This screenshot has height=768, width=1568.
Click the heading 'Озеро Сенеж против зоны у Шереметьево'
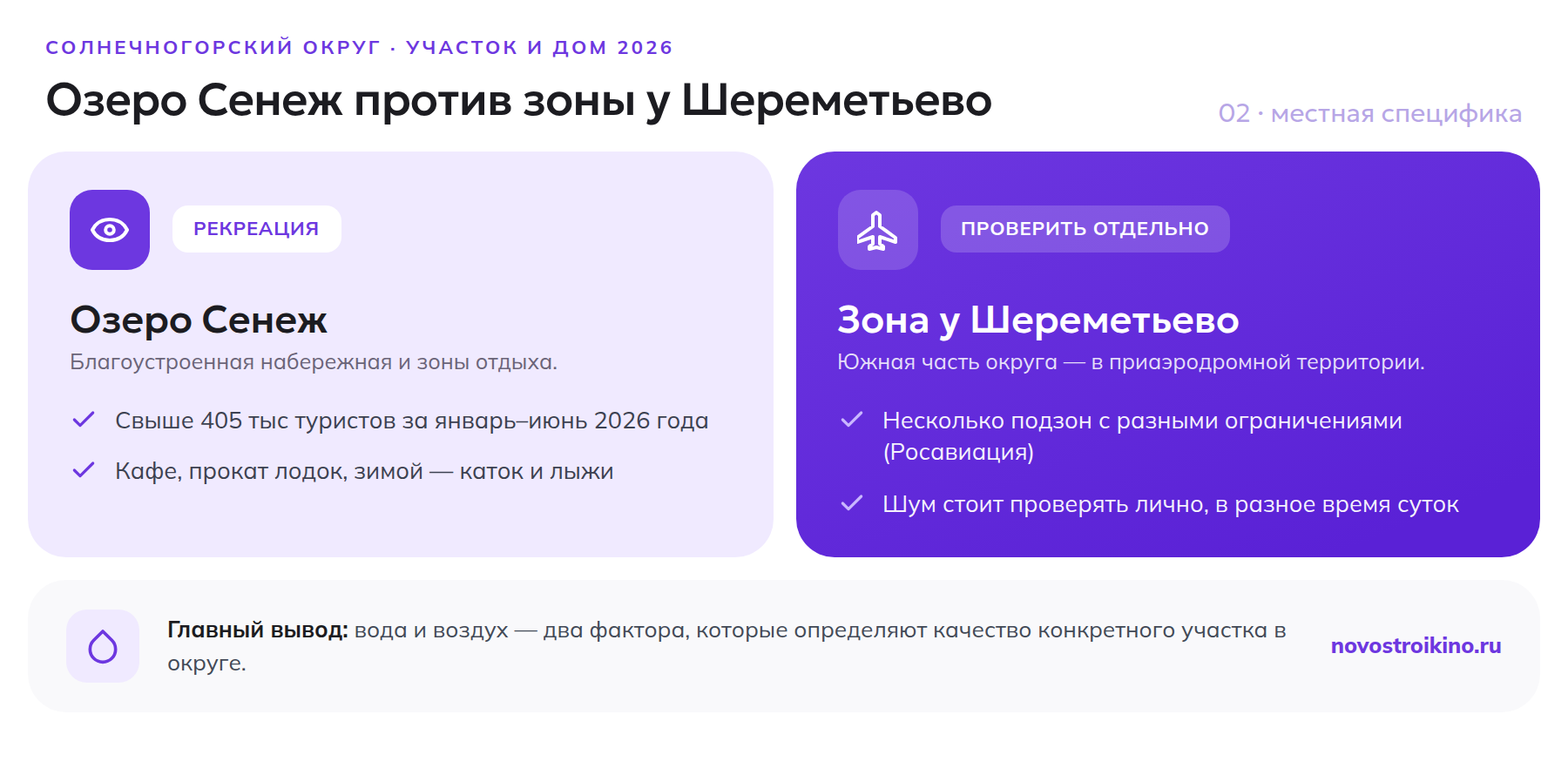[x=519, y=100]
